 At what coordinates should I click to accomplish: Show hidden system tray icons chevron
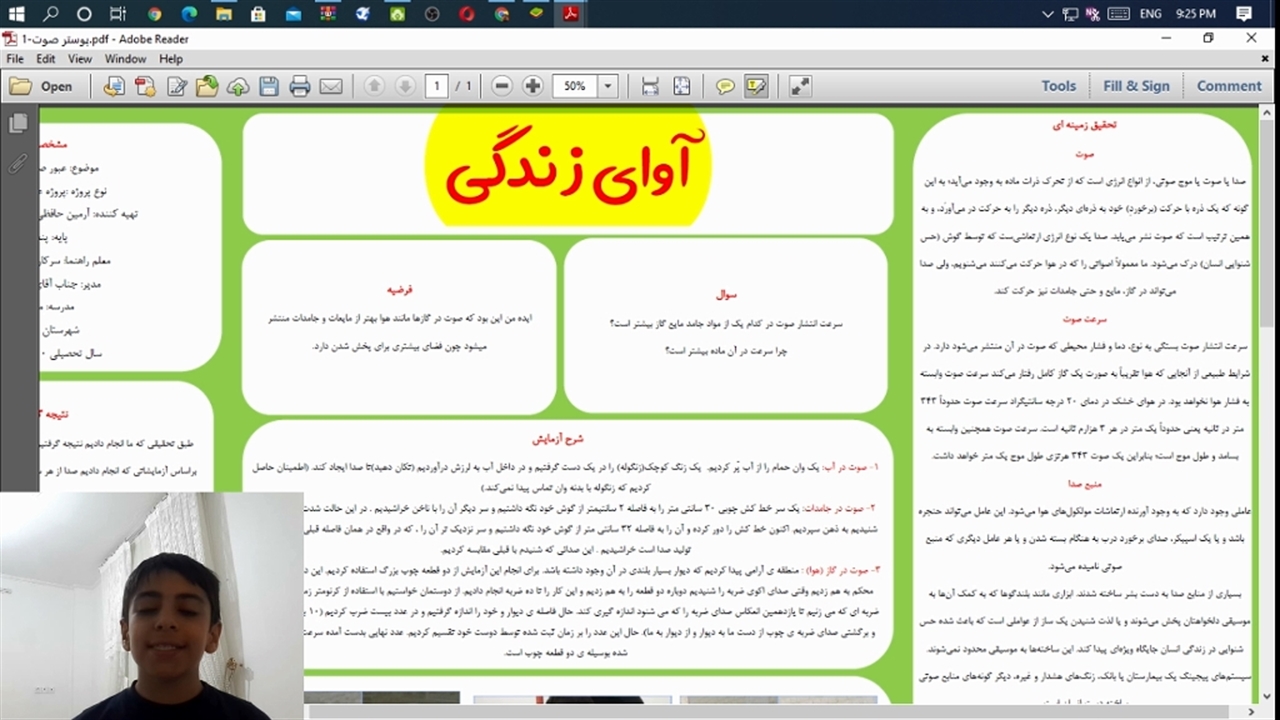[x=1047, y=14]
